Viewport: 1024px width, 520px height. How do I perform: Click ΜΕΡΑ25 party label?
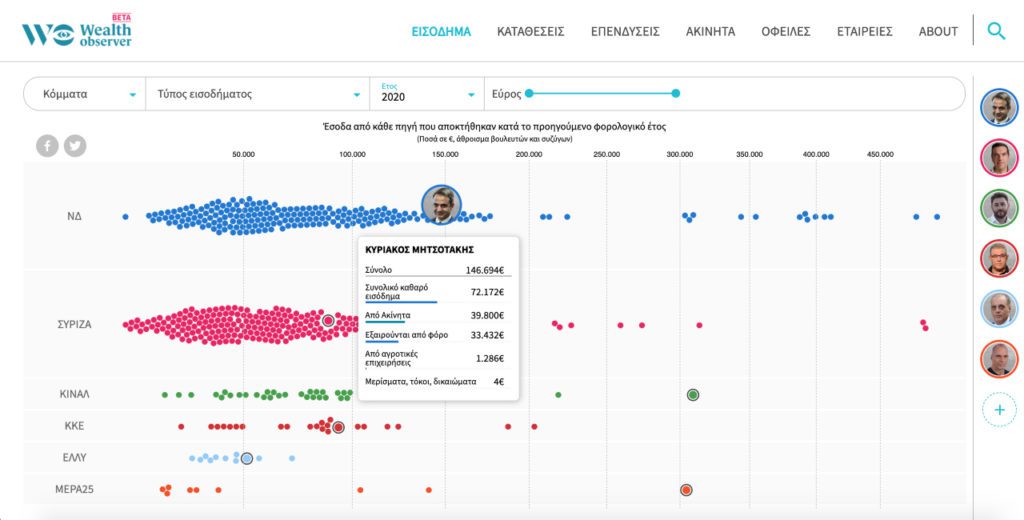[x=74, y=489]
